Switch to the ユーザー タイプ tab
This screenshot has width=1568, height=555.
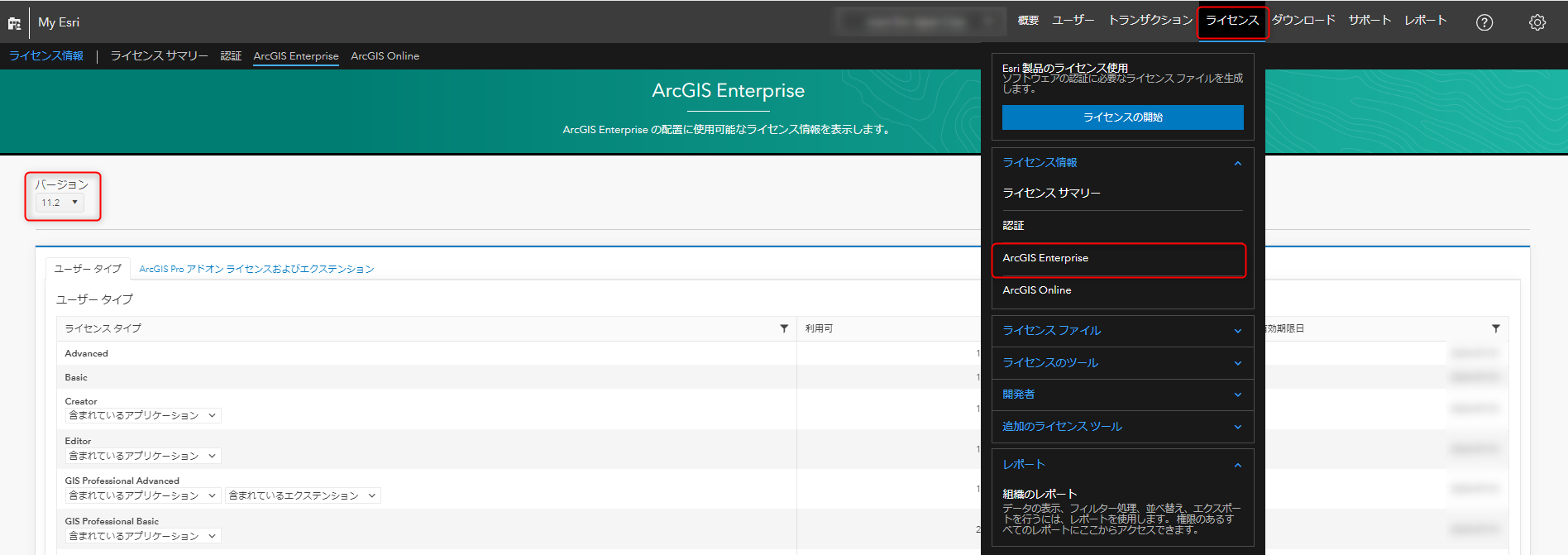tap(88, 269)
